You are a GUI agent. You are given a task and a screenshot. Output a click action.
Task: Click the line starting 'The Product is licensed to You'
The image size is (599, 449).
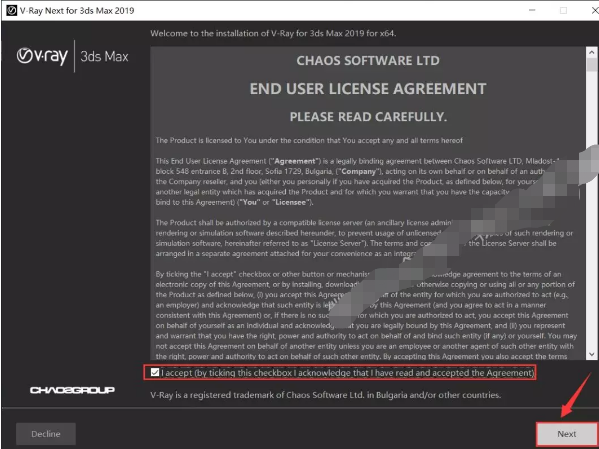click(309, 140)
